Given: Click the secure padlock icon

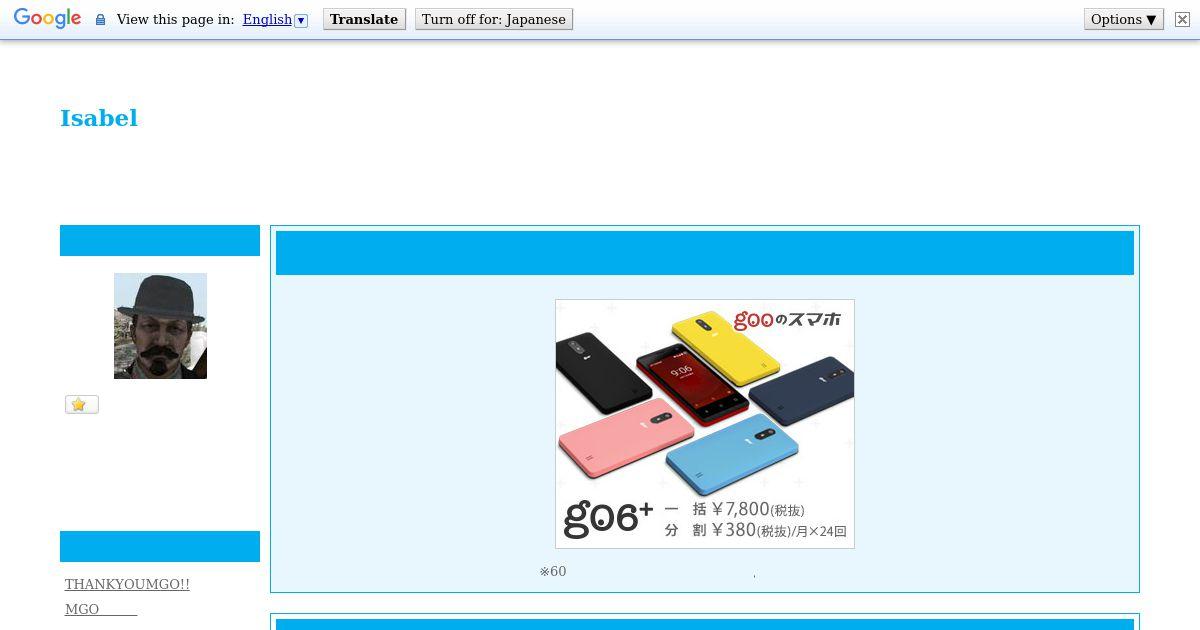Looking at the screenshot, I should 100,20.
